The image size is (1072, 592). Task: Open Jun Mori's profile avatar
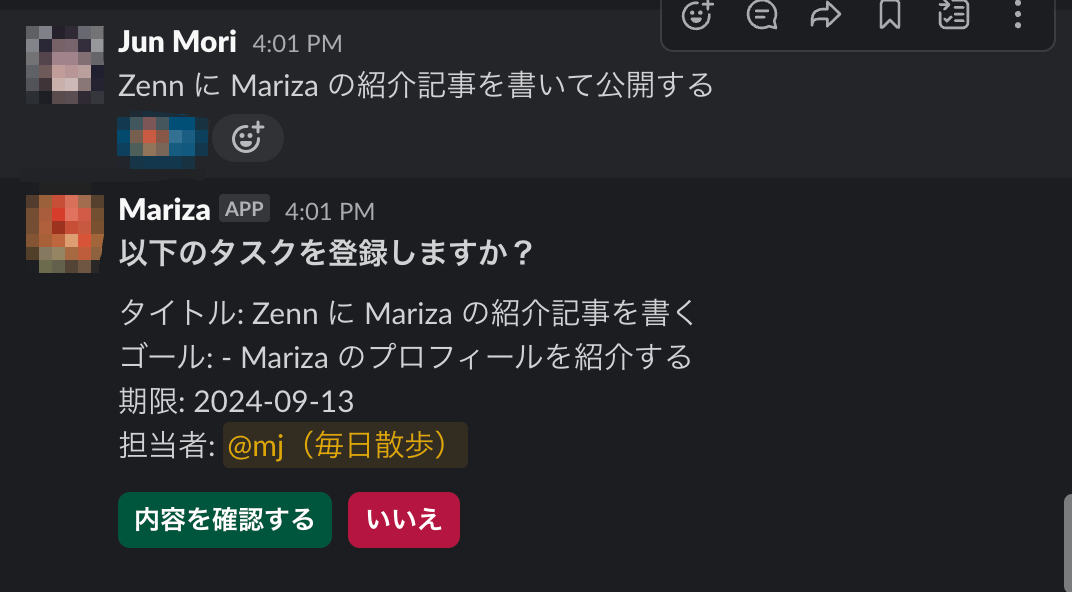(65, 65)
